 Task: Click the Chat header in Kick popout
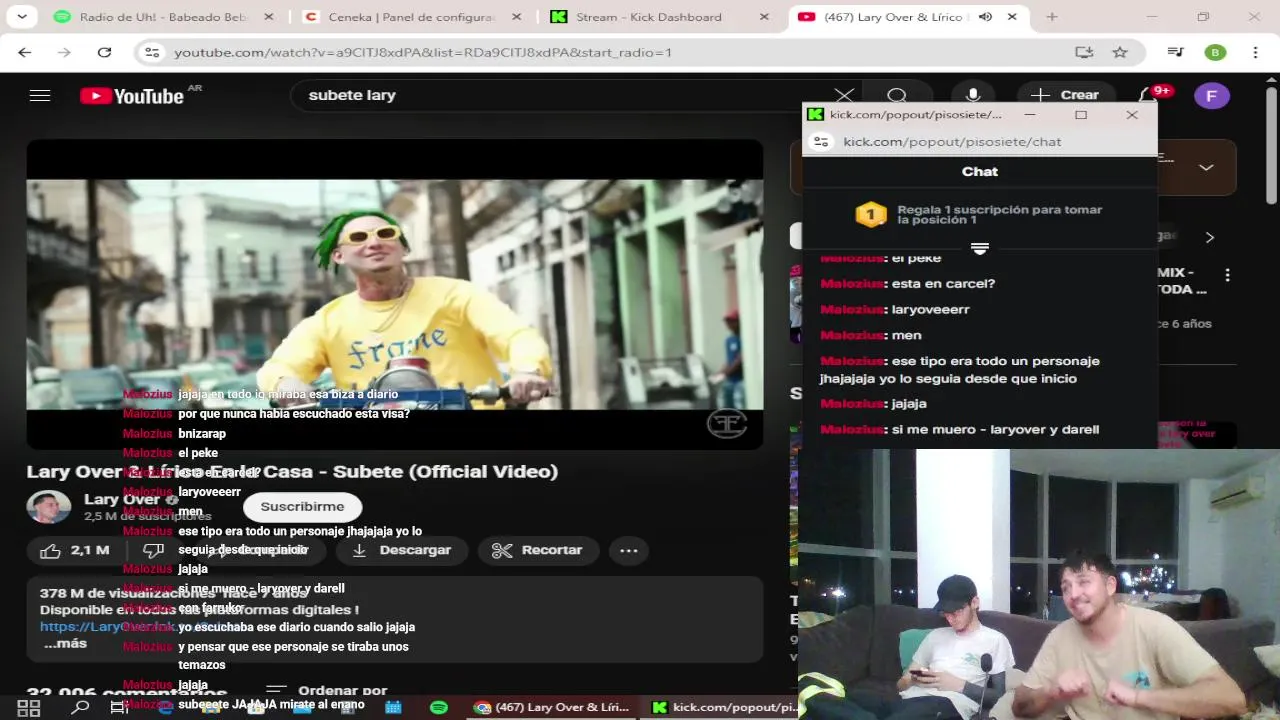point(980,172)
